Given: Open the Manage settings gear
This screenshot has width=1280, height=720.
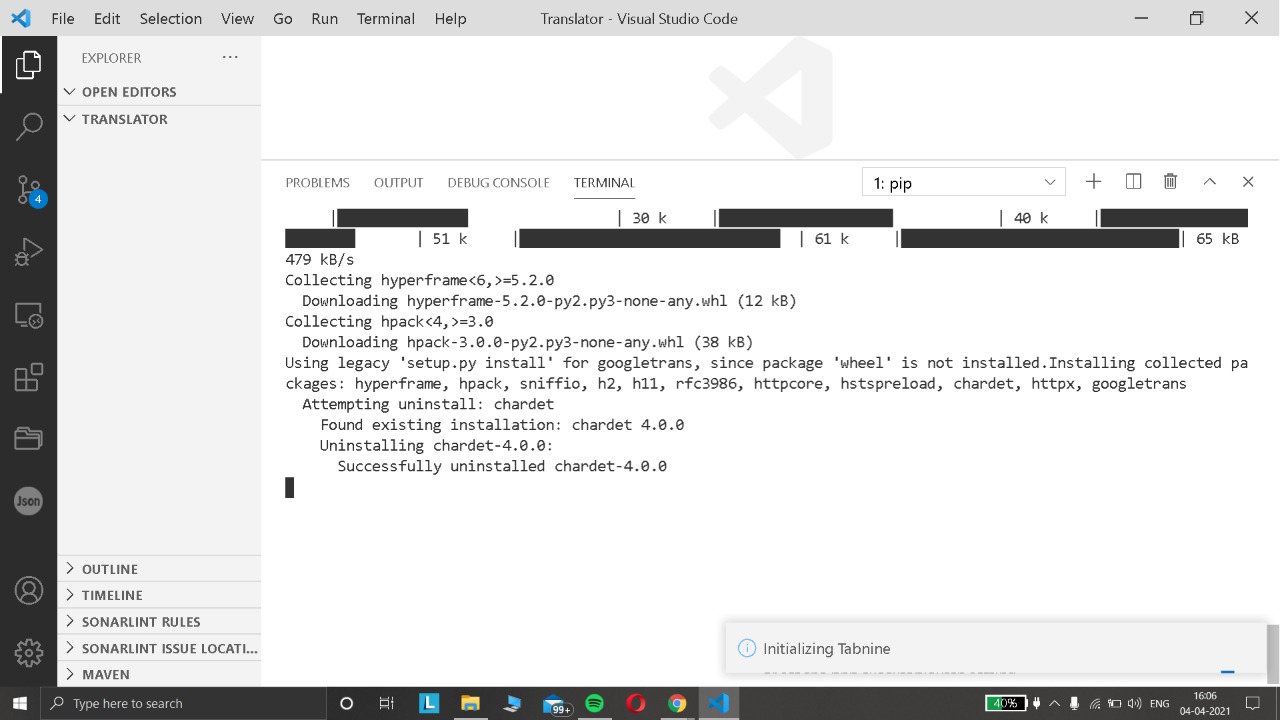Looking at the screenshot, I should (29, 653).
